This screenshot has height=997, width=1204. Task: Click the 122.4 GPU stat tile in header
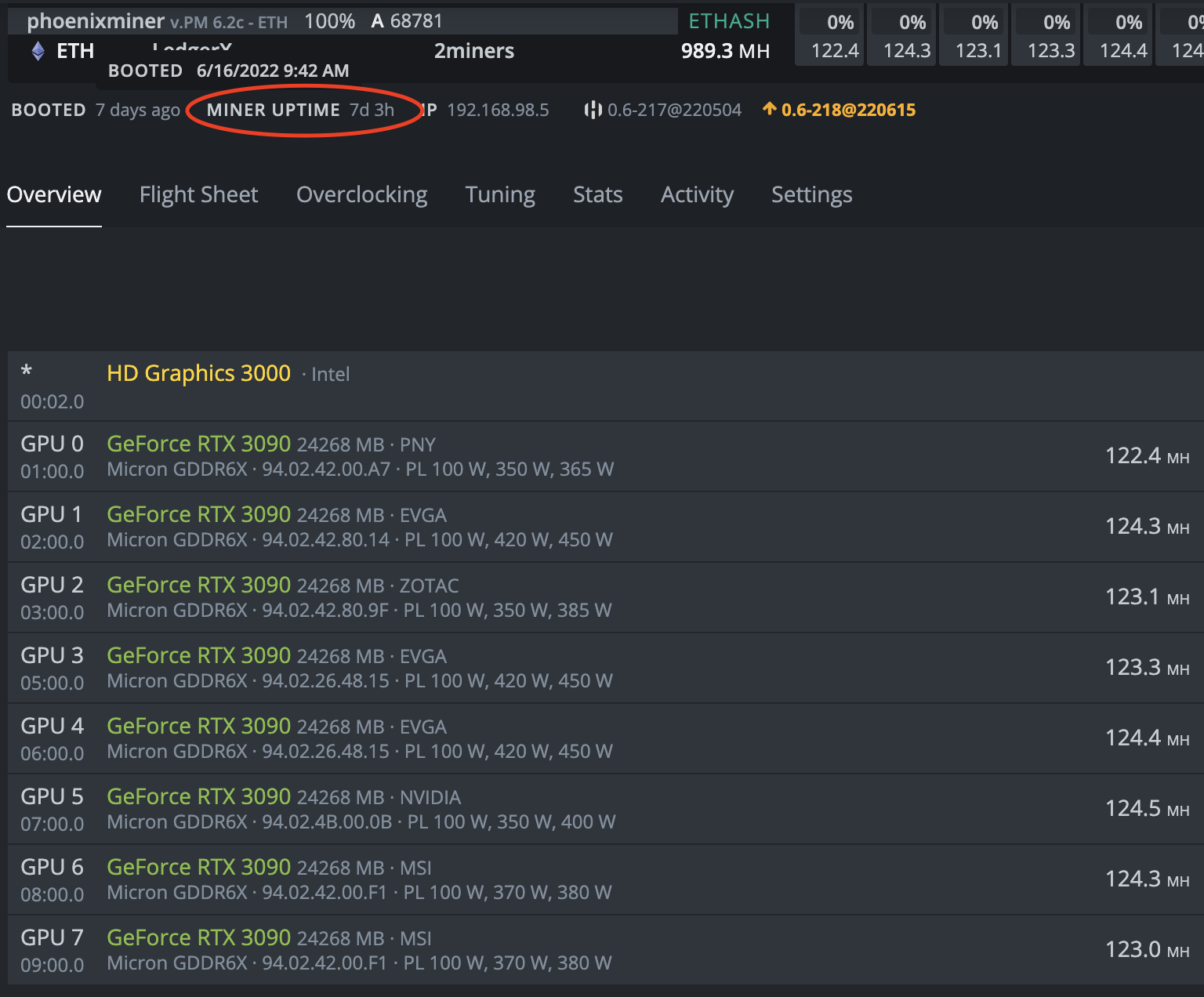[x=829, y=36]
